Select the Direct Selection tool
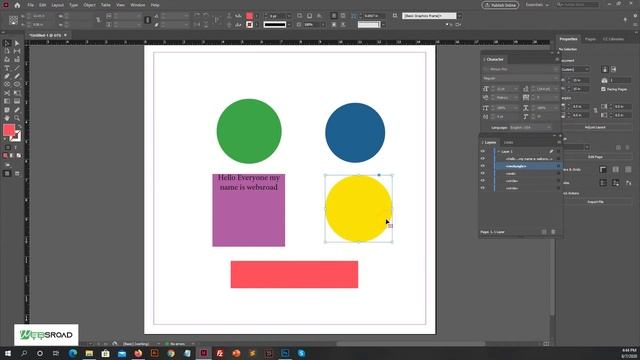This screenshot has width=640, height=360. click(x=17, y=43)
